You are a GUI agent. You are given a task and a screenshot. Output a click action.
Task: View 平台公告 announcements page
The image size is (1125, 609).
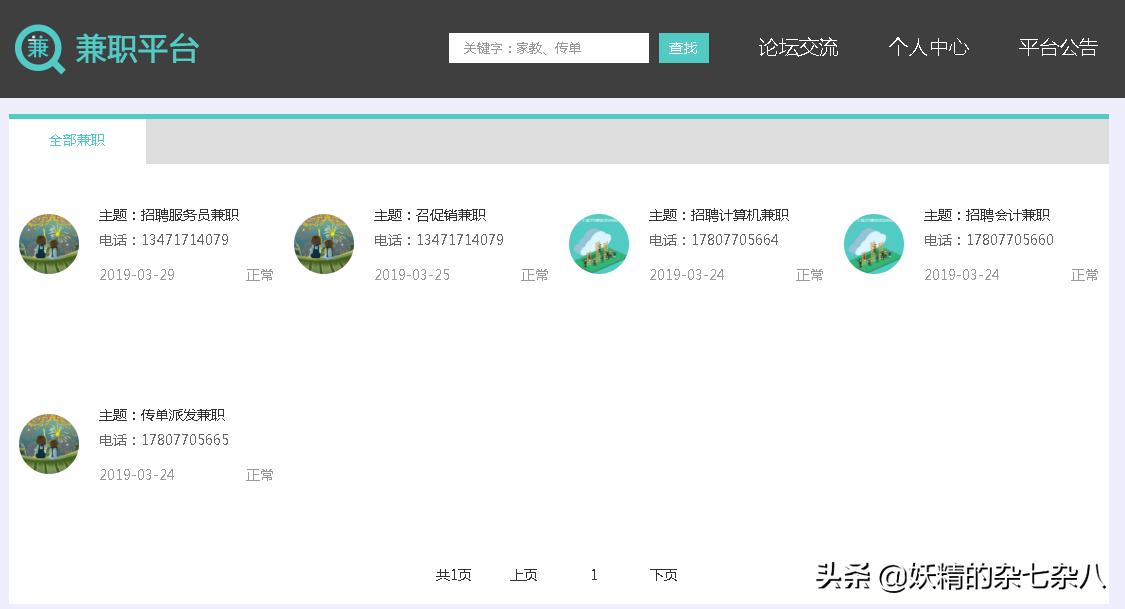[x=1058, y=47]
